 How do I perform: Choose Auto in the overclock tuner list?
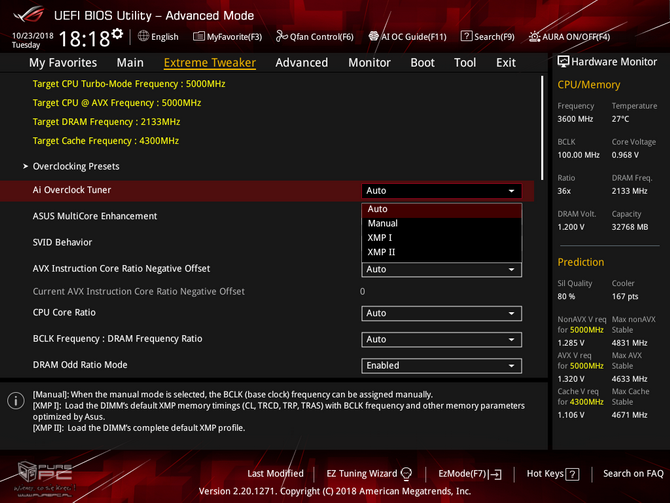pyautogui.click(x=441, y=209)
